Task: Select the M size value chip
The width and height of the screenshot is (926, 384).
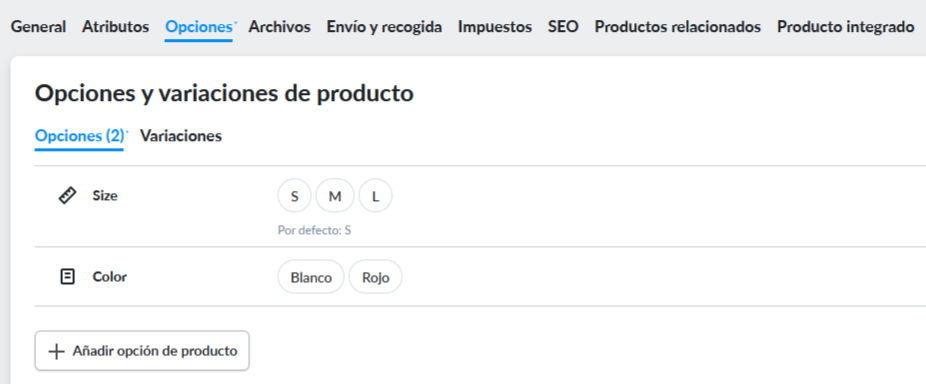Action: [335, 196]
